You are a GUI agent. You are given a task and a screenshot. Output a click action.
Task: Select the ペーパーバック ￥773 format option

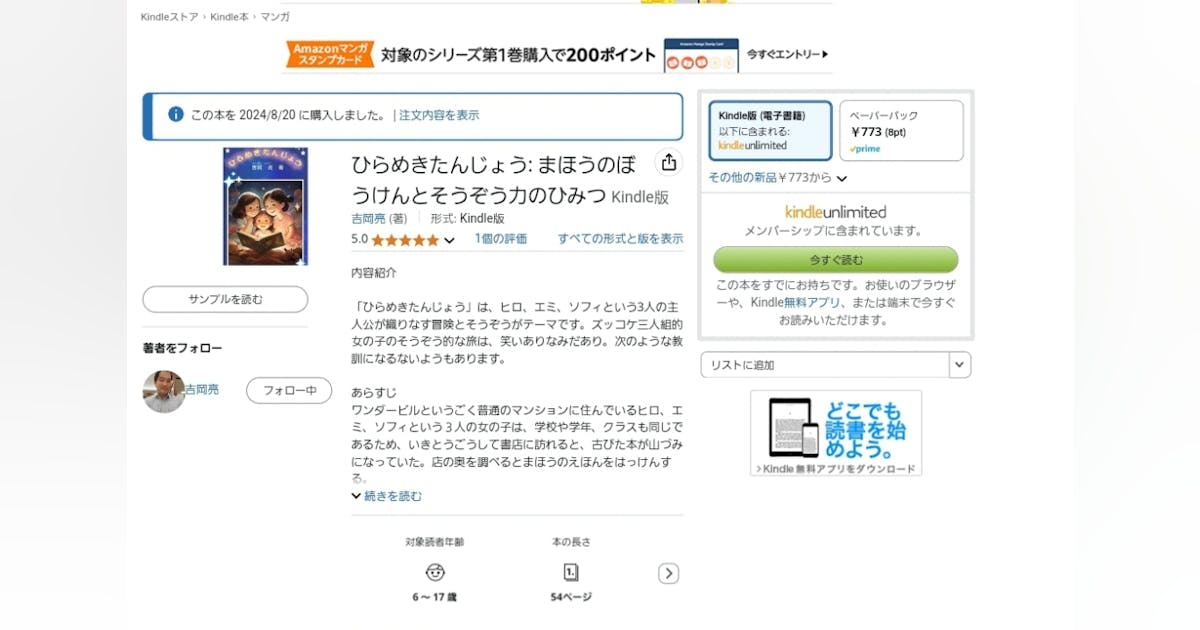click(x=901, y=130)
